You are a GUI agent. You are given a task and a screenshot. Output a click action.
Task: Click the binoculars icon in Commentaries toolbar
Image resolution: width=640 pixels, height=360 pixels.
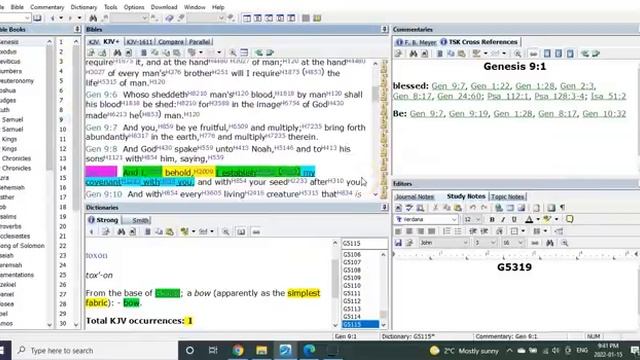(413, 53)
